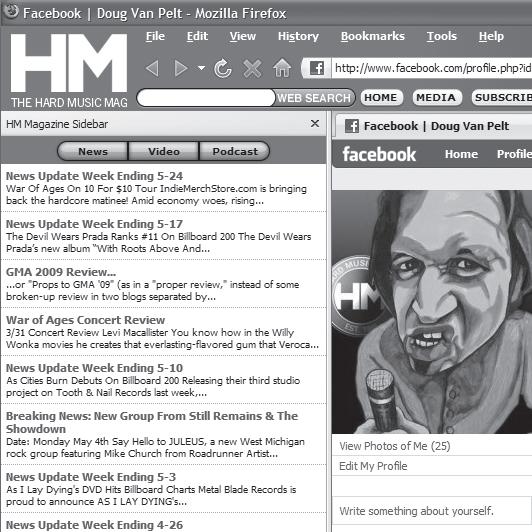Click the Props to GMA '09 summary text
Viewport: 532px width, 532px height.
pos(153,290)
